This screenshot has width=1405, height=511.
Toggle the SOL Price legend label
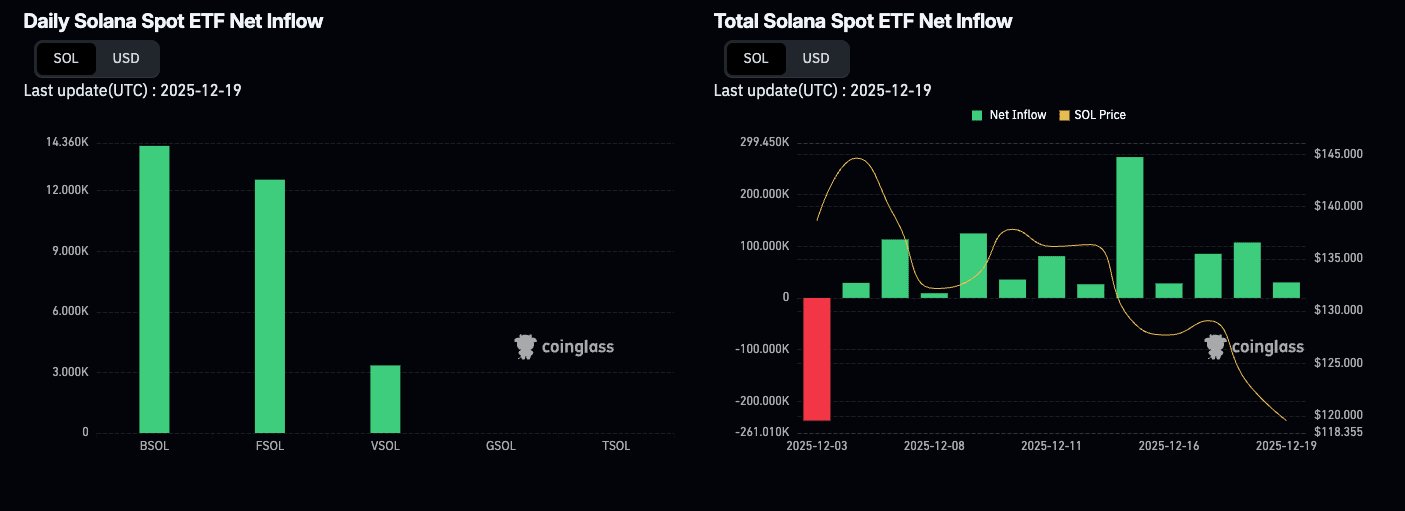point(1099,115)
